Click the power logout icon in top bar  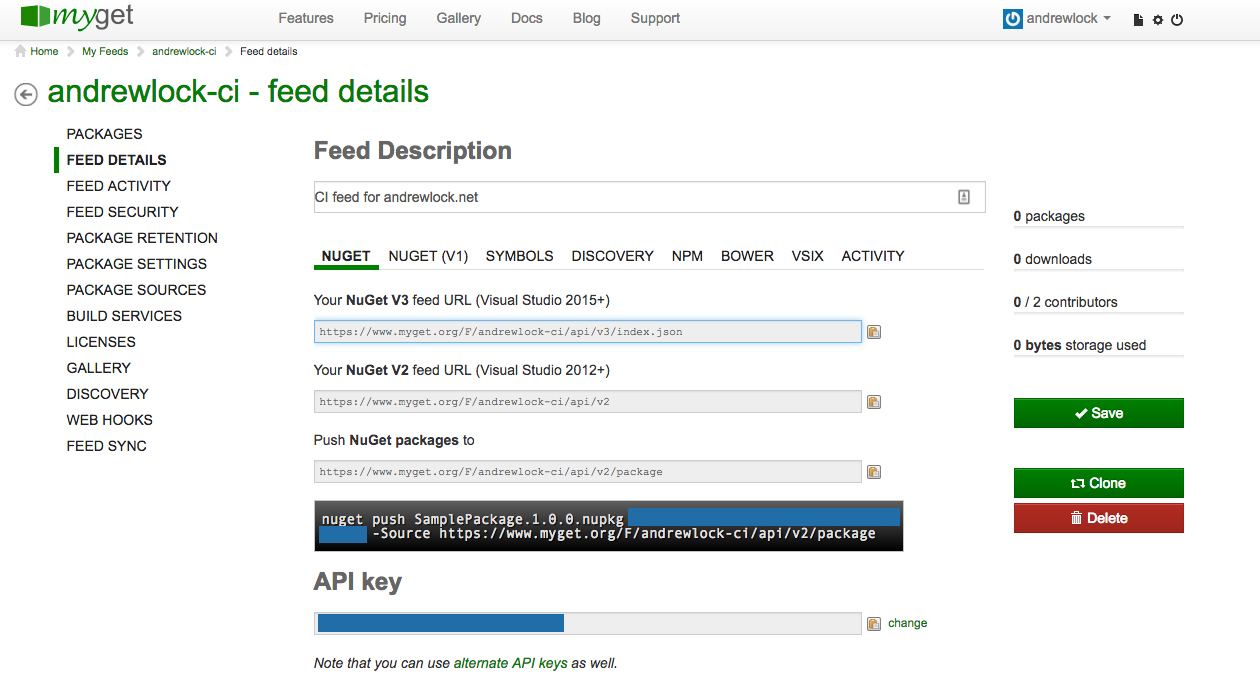[1177, 20]
